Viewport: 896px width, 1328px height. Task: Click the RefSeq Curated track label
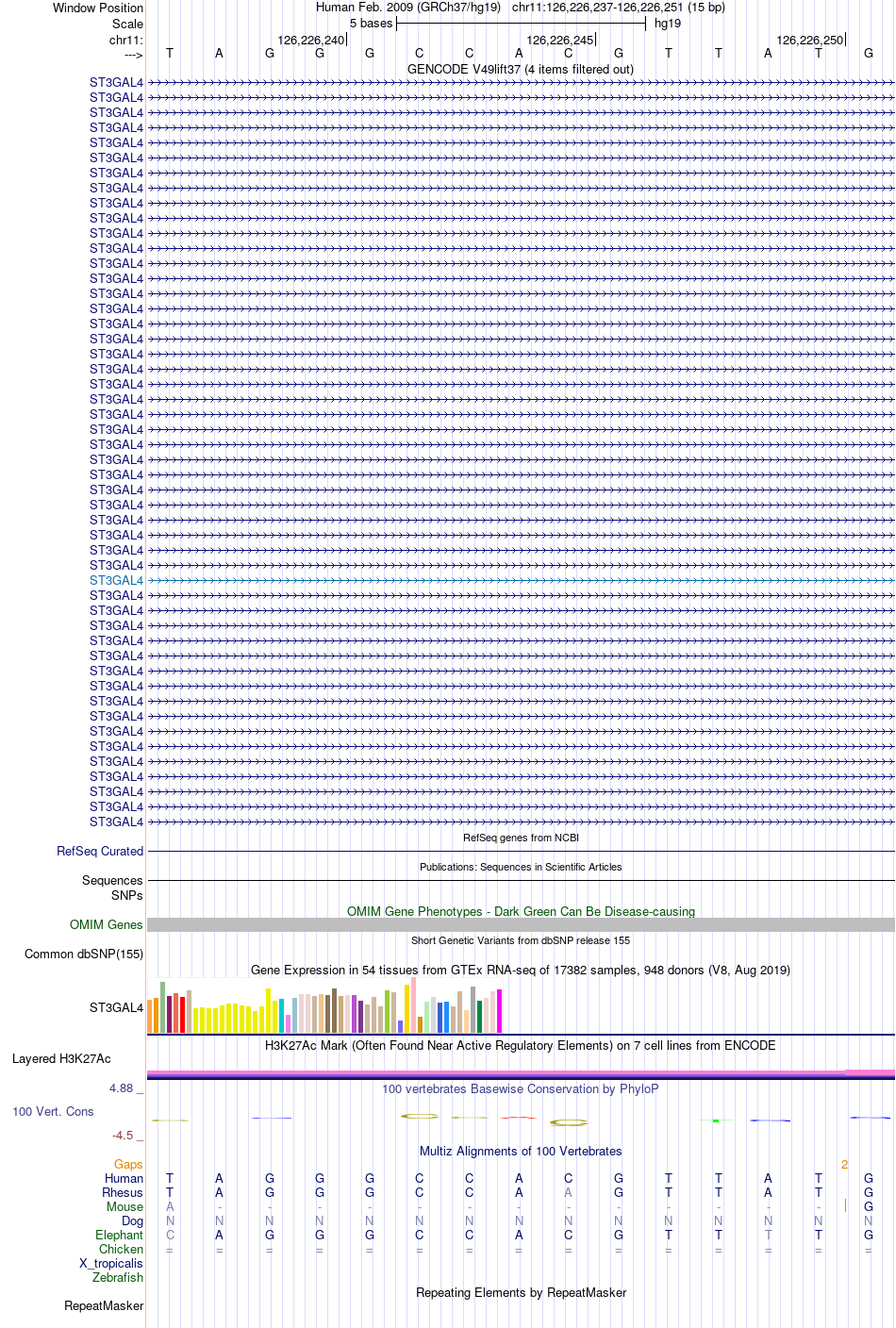click(100, 851)
